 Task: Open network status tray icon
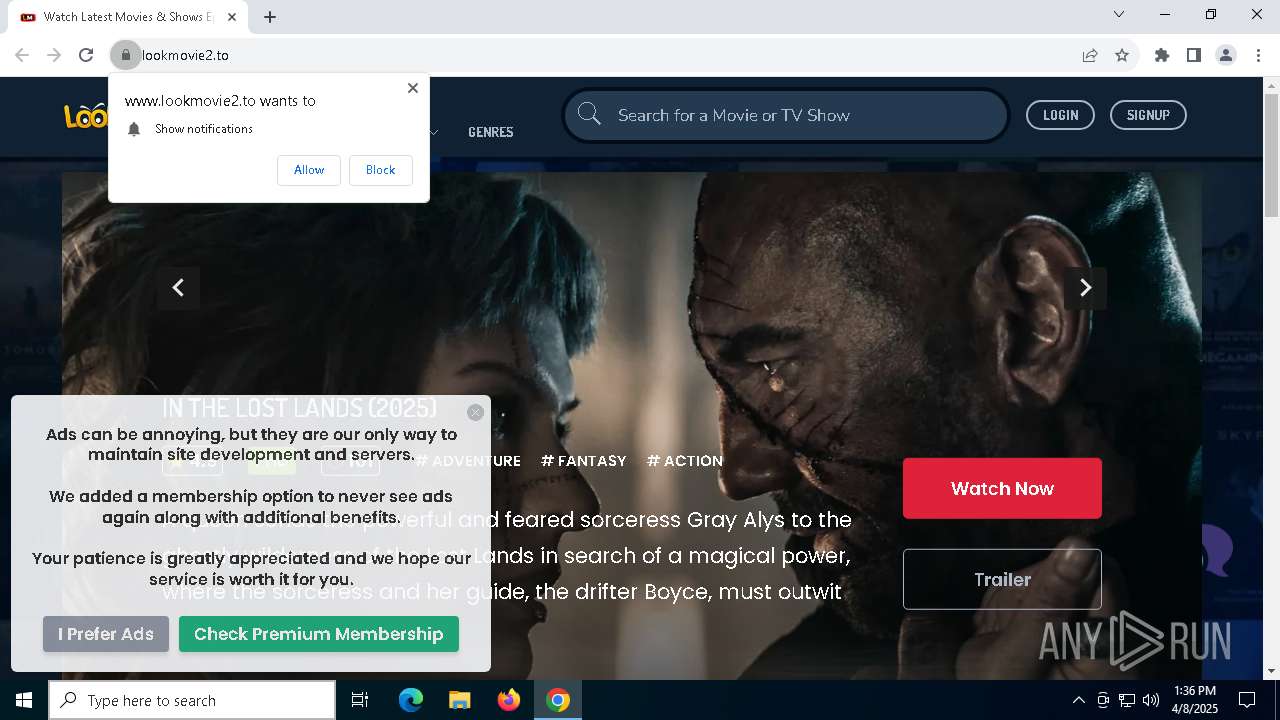(1127, 700)
